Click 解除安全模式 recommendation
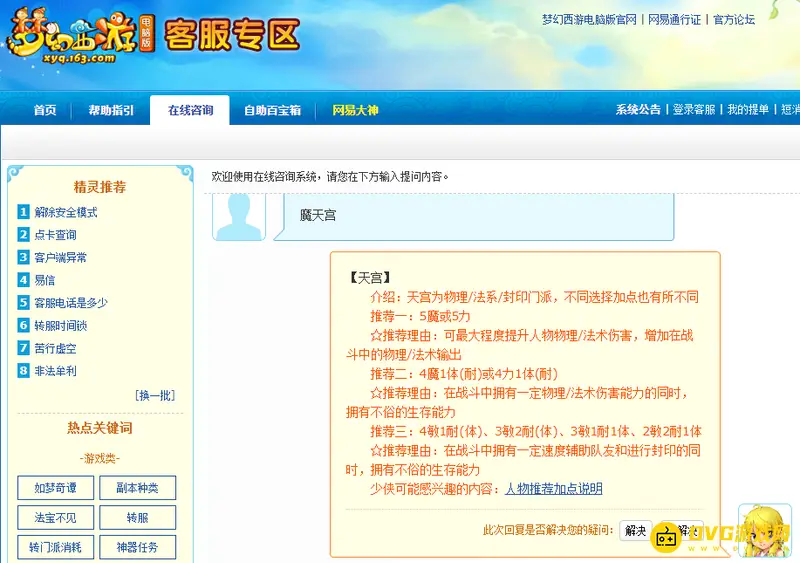The image size is (800, 563). [x=66, y=212]
